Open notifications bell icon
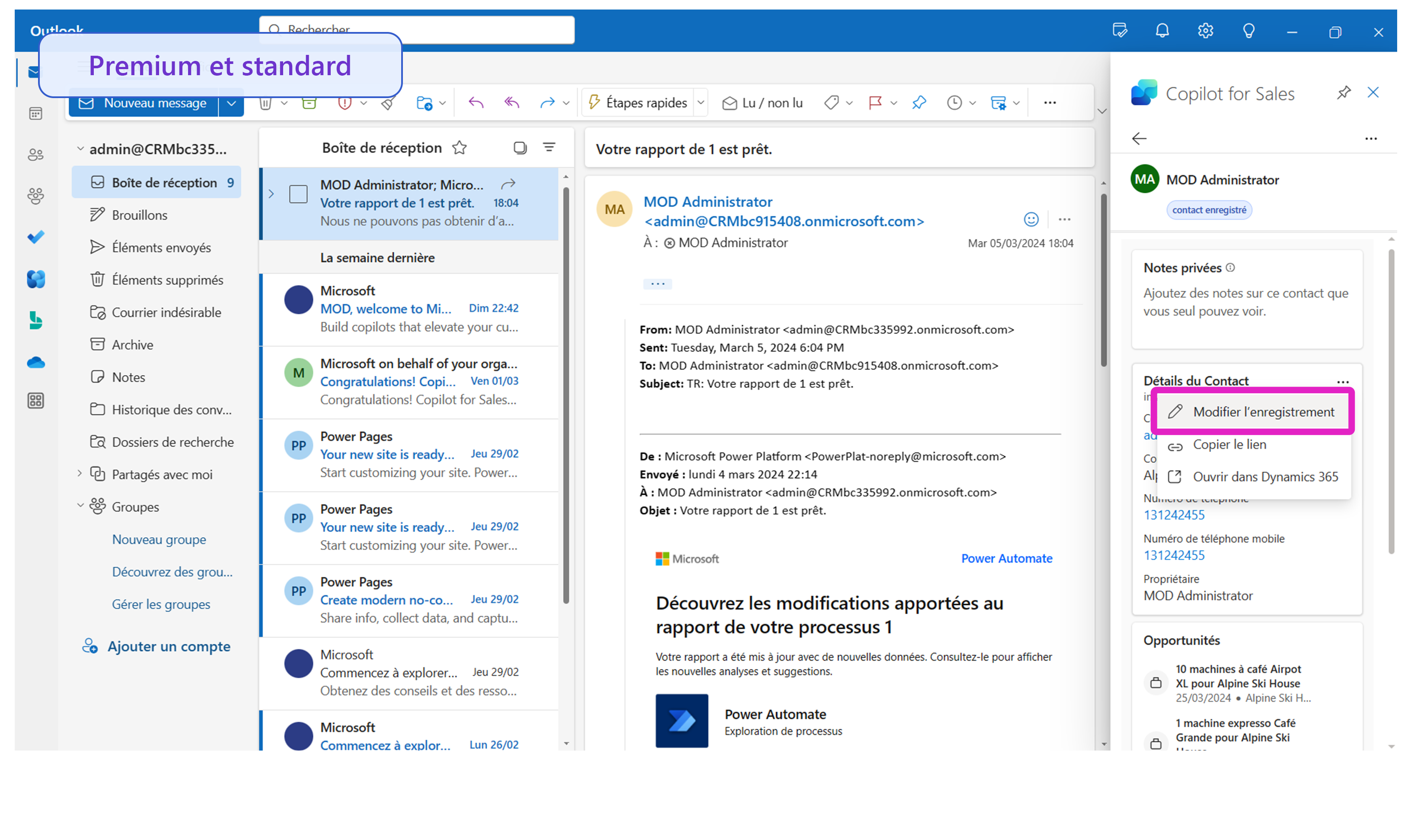 coord(1162,31)
